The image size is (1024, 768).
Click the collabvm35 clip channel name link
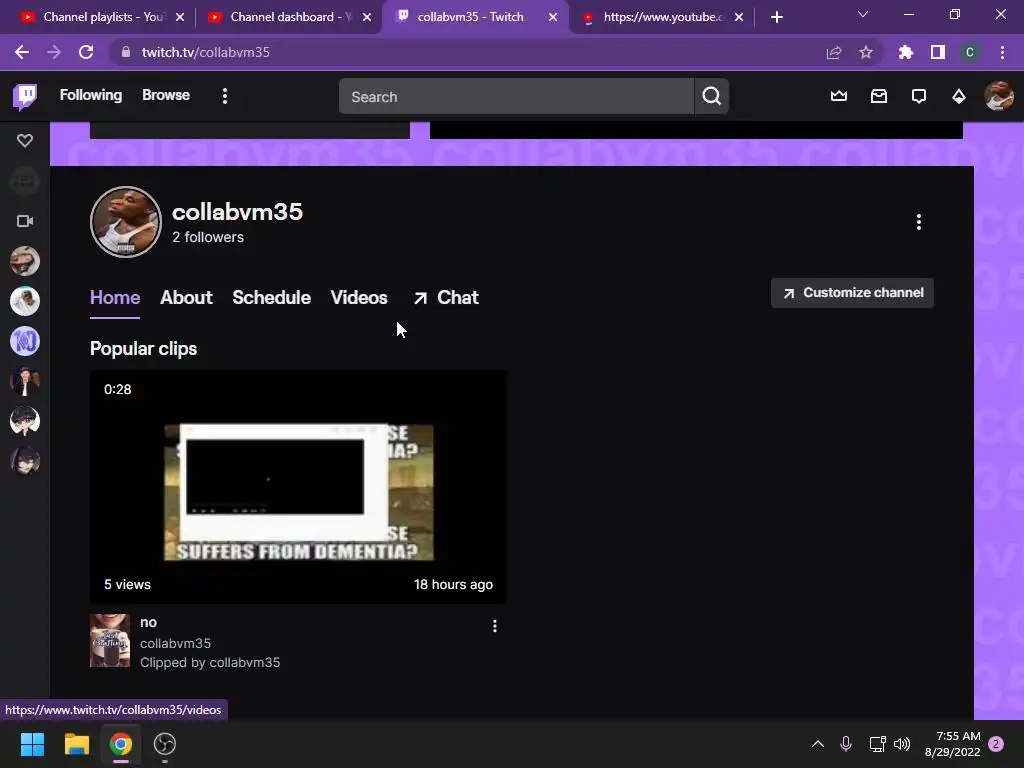coord(175,643)
